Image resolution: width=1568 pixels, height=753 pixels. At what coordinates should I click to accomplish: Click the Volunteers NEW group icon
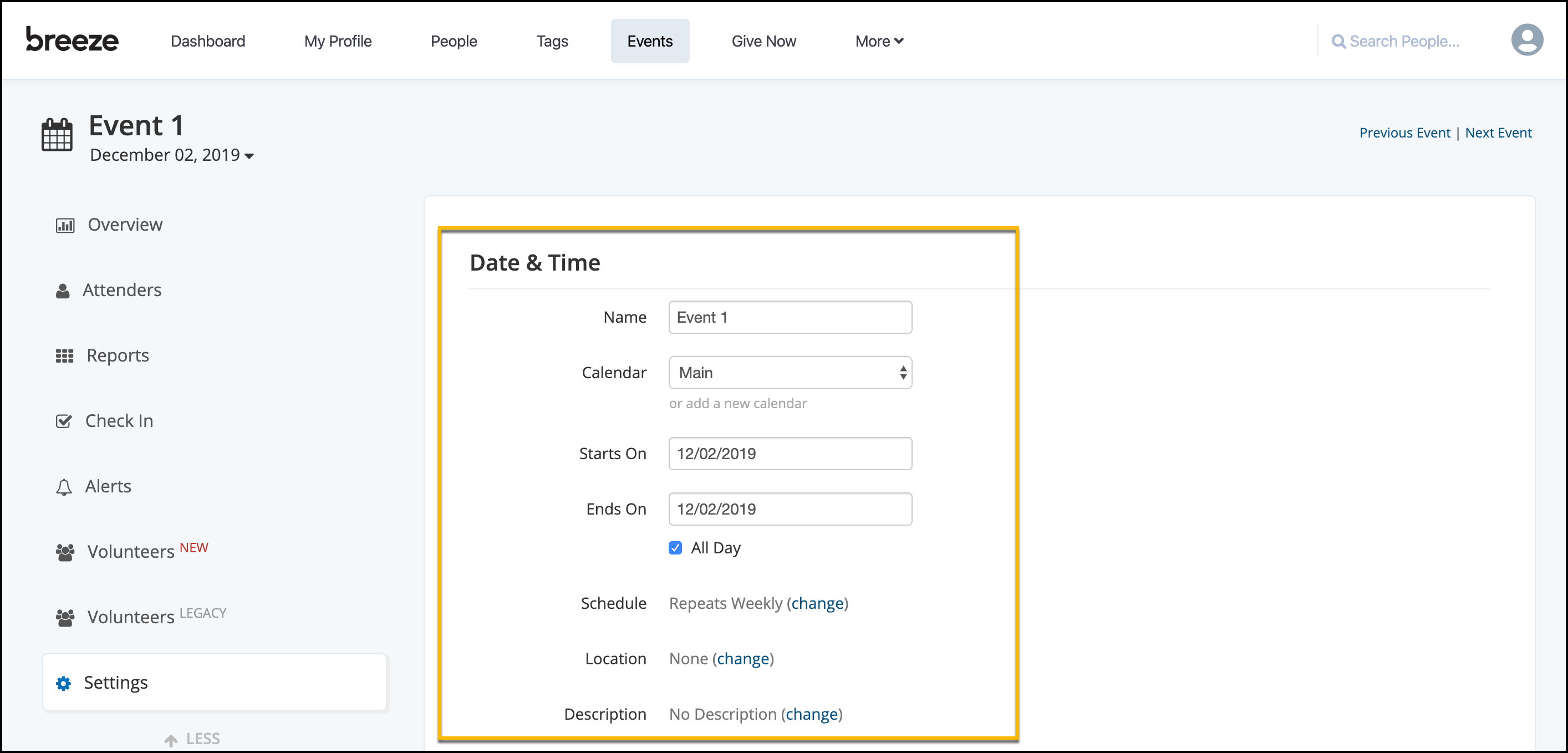(x=65, y=552)
